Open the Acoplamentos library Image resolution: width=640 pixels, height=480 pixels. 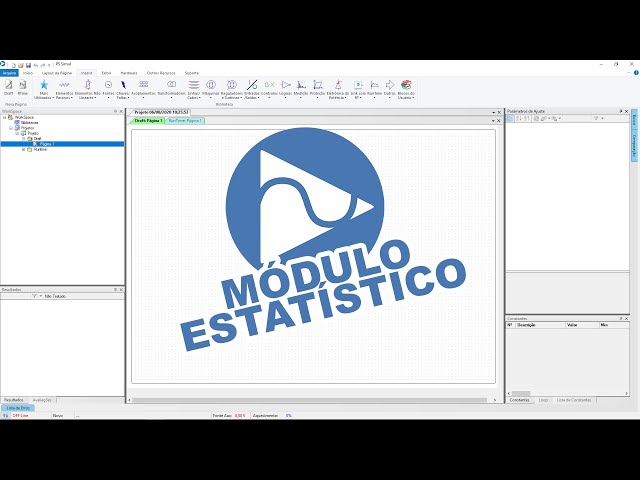tap(143, 88)
